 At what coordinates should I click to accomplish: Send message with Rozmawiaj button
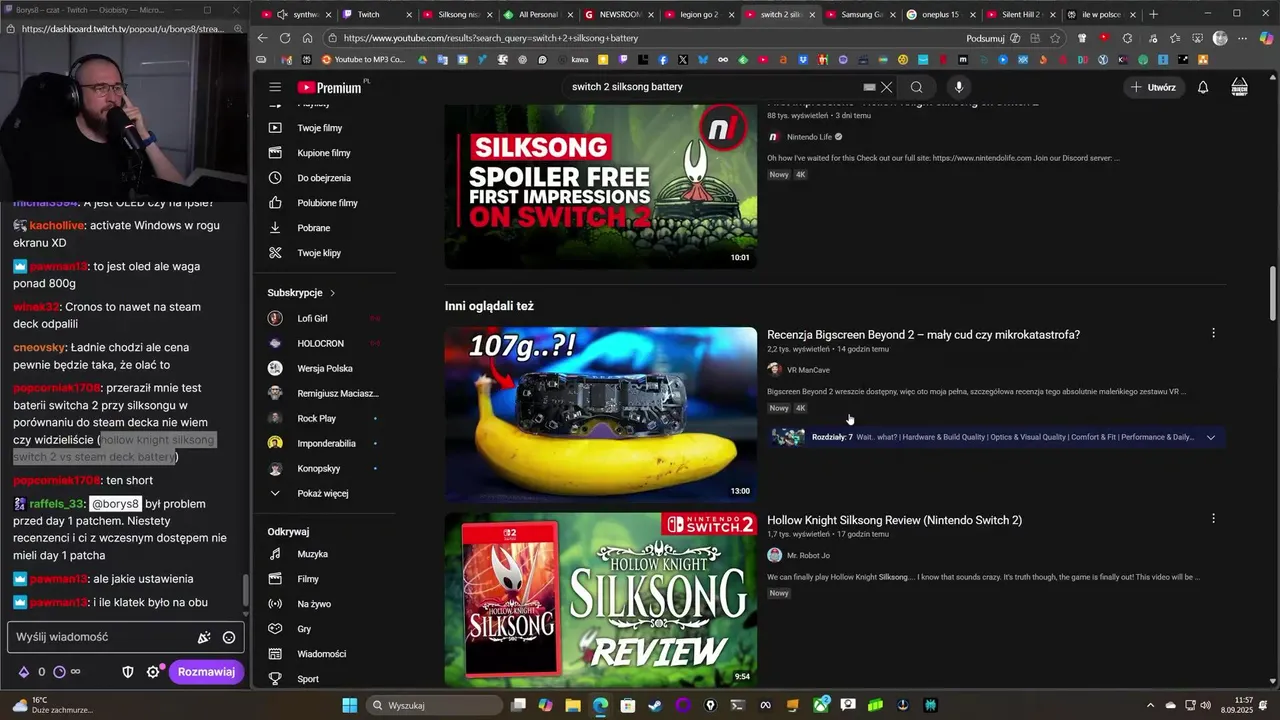[x=206, y=672]
